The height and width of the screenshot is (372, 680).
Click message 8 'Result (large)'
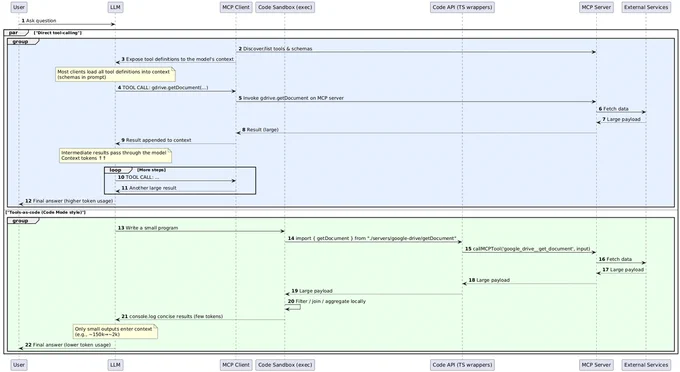260,130
